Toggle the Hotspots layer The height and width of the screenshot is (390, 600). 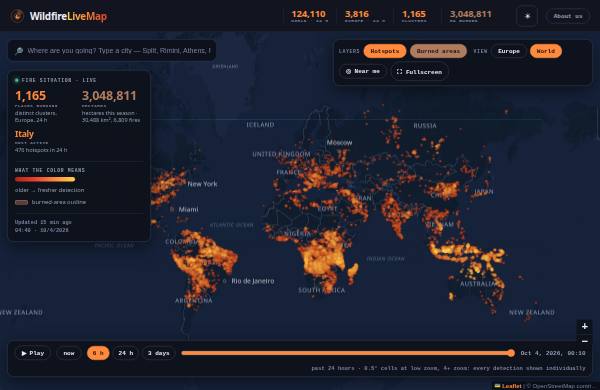coord(385,51)
